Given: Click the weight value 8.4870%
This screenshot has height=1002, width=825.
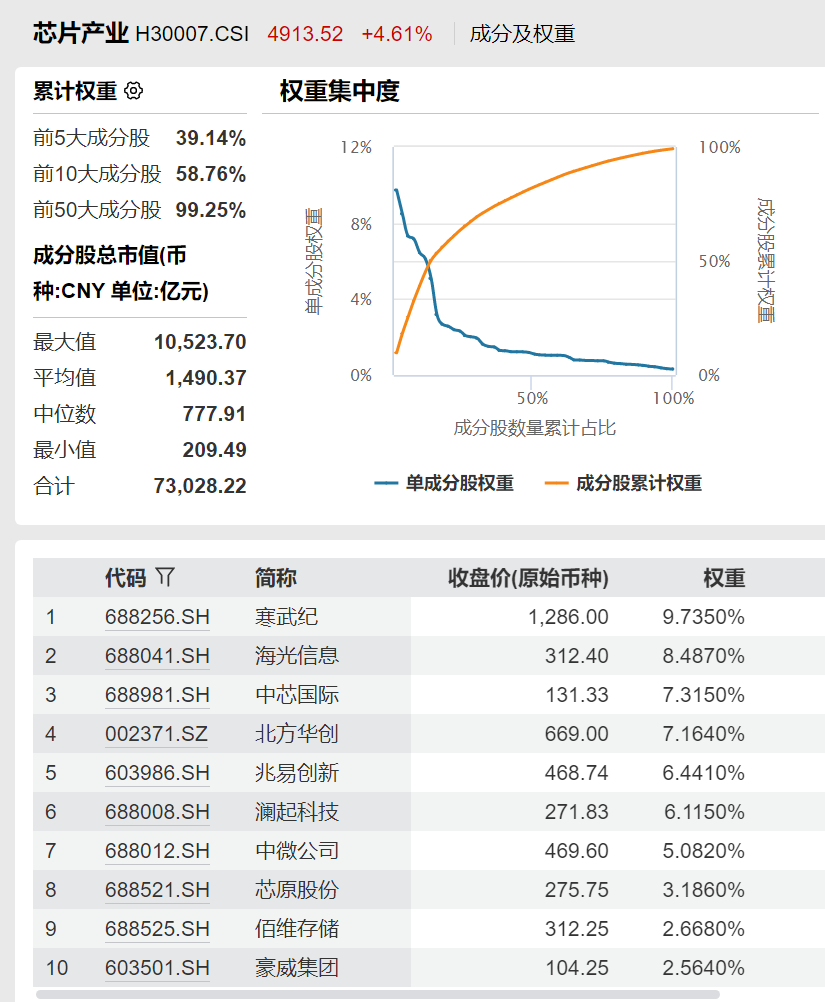Looking at the screenshot, I should (x=704, y=656).
